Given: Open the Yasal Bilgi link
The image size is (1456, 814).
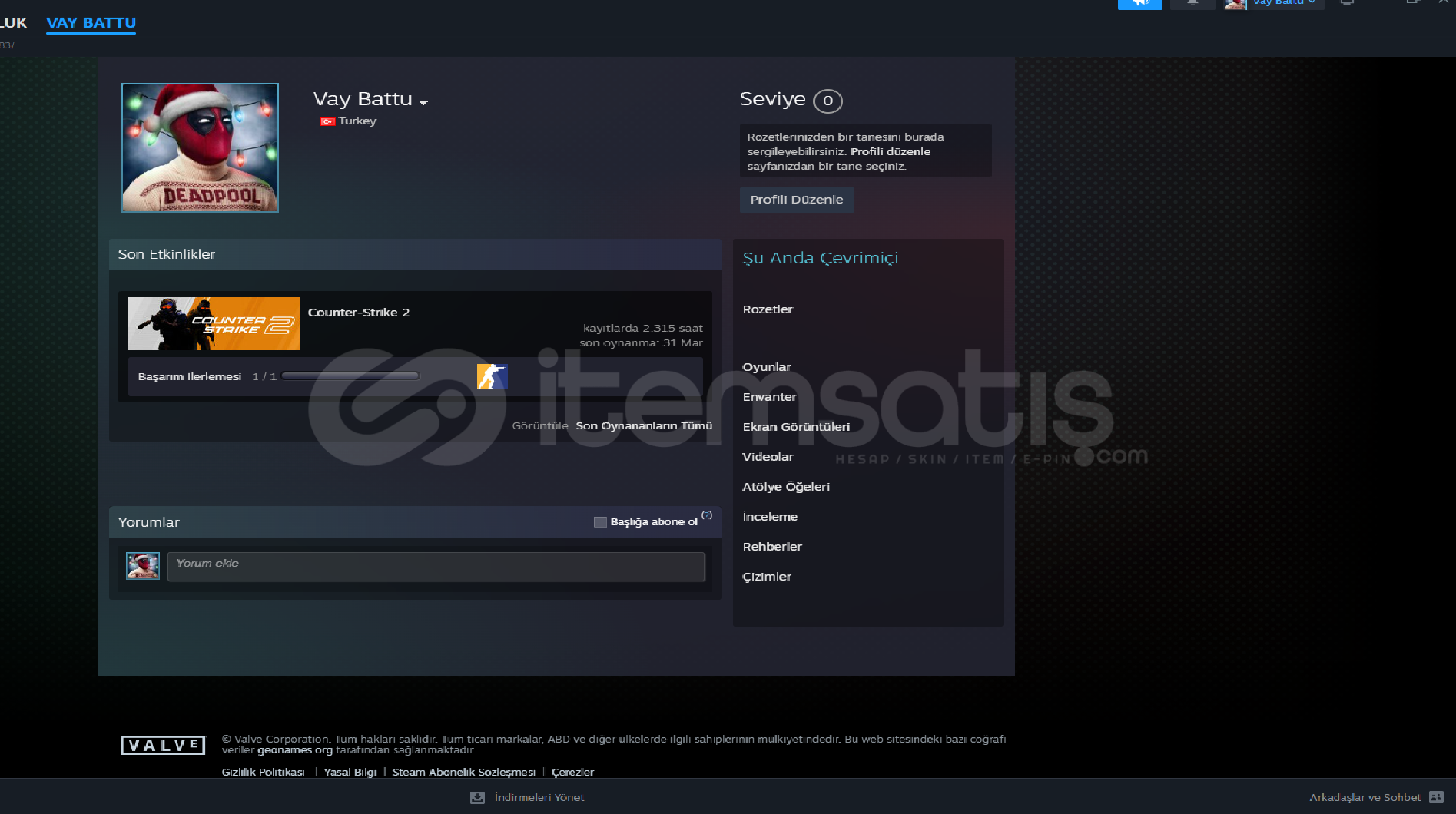Looking at the screenshot, I should [350, 772].
